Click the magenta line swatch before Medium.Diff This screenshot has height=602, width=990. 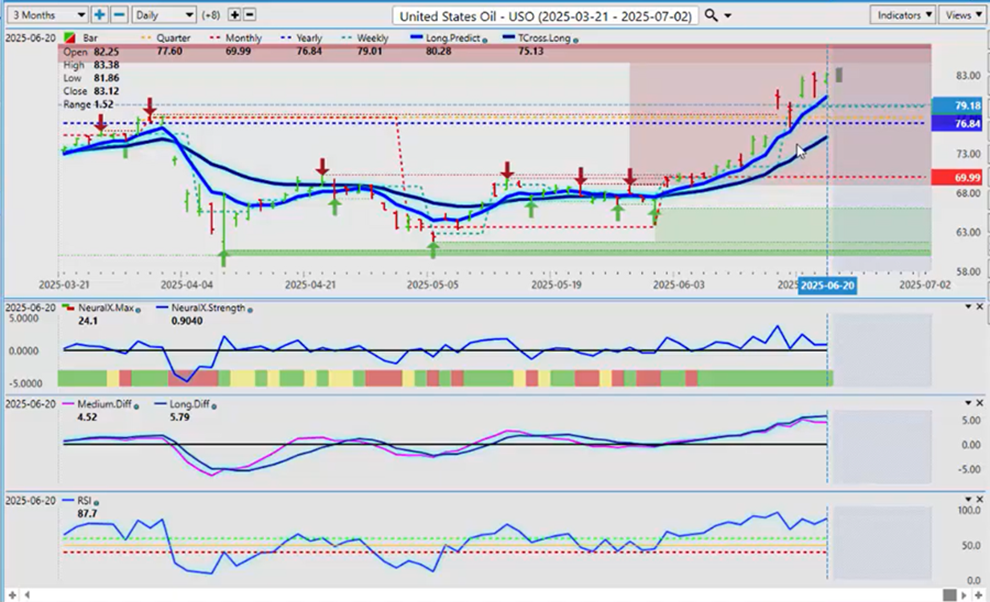[x=69, y=404]
